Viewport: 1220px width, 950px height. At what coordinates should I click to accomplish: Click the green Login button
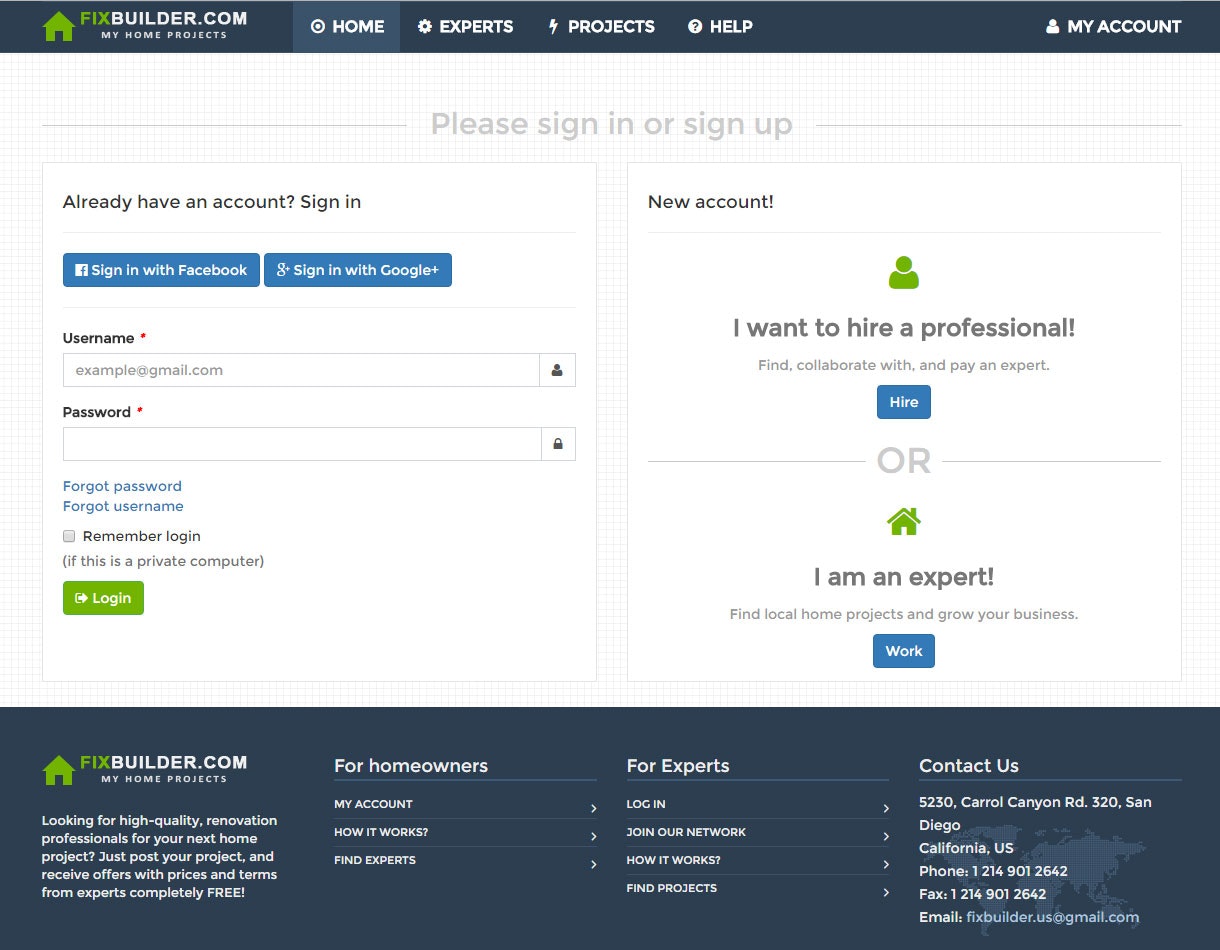coord(103,598)
